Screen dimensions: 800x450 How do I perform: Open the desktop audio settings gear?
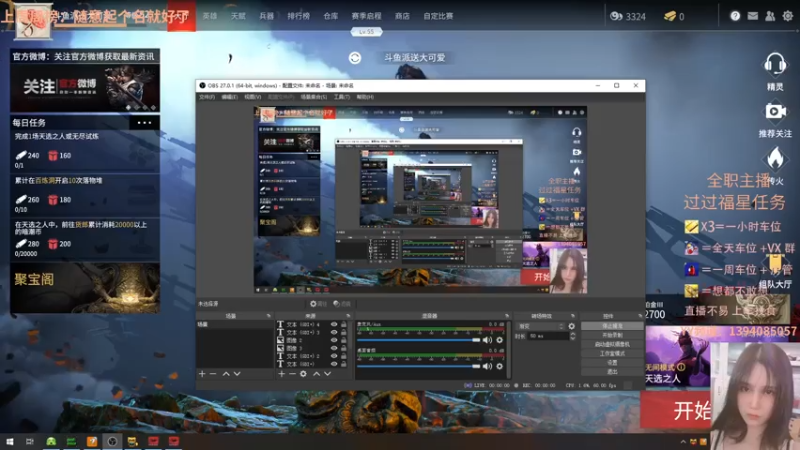pyautogui.click(x=499, y=366)
